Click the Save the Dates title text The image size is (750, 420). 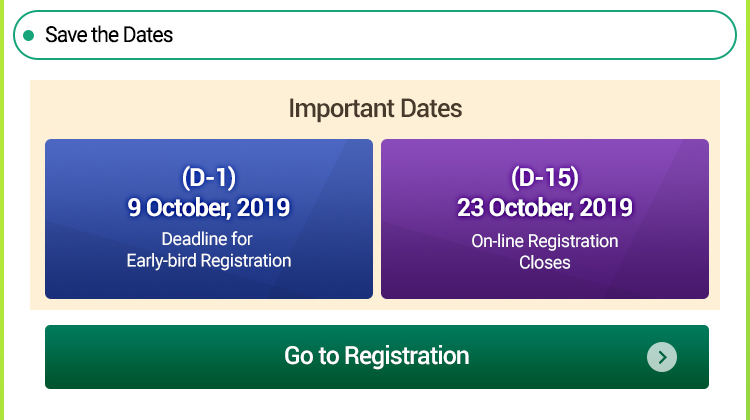109,35
